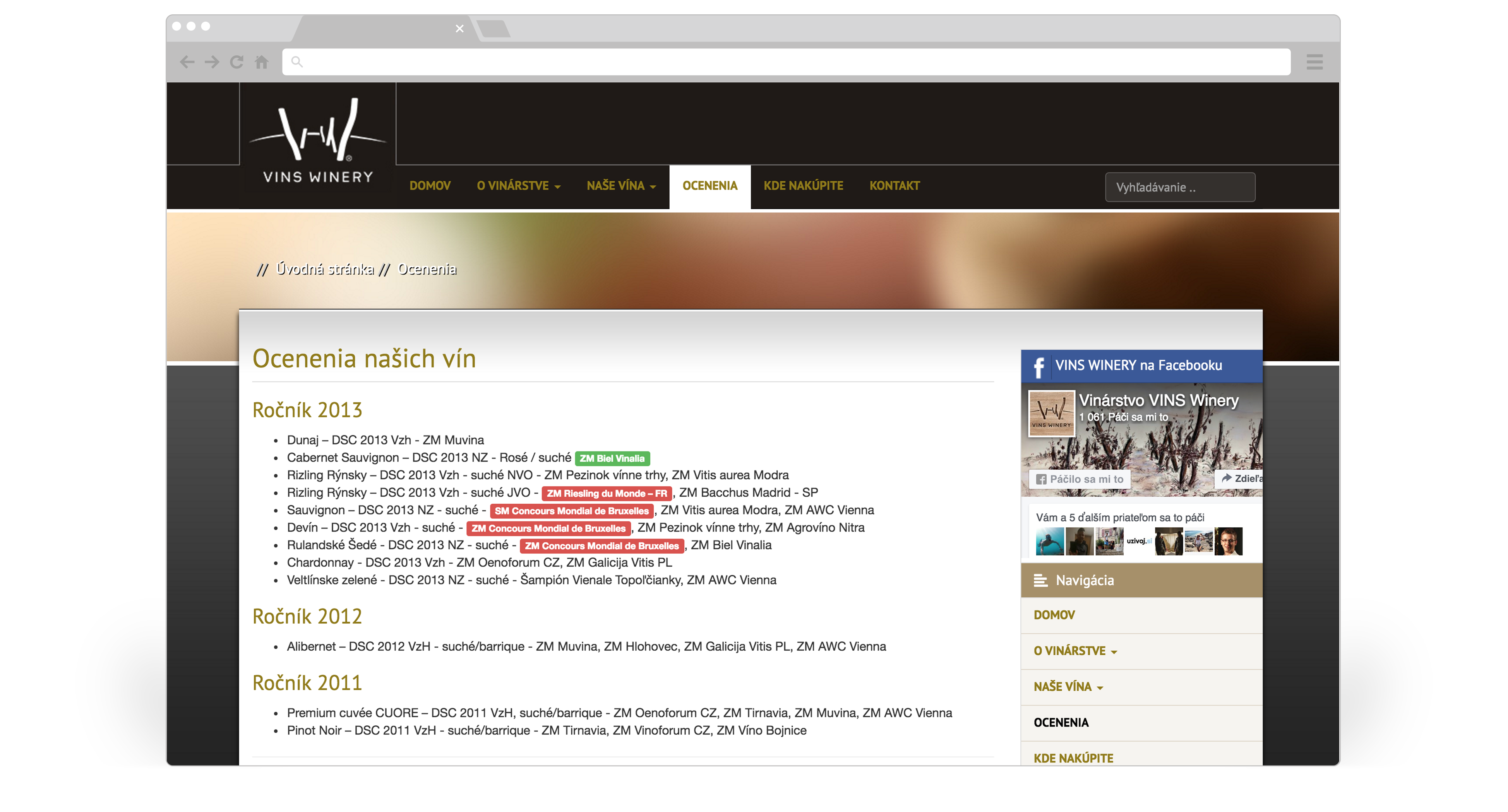Open the browser hamburger menu
Screen dimensions: 1508x812
click(1314, 62)
